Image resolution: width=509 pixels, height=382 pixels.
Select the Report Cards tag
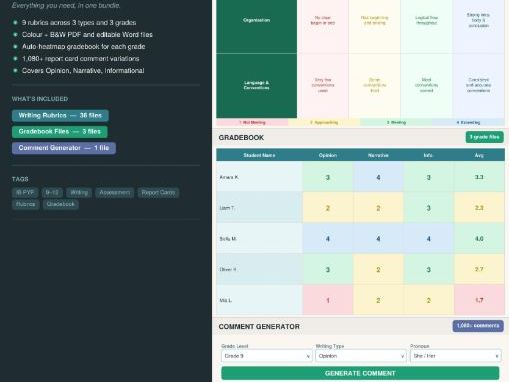[158, 192]
